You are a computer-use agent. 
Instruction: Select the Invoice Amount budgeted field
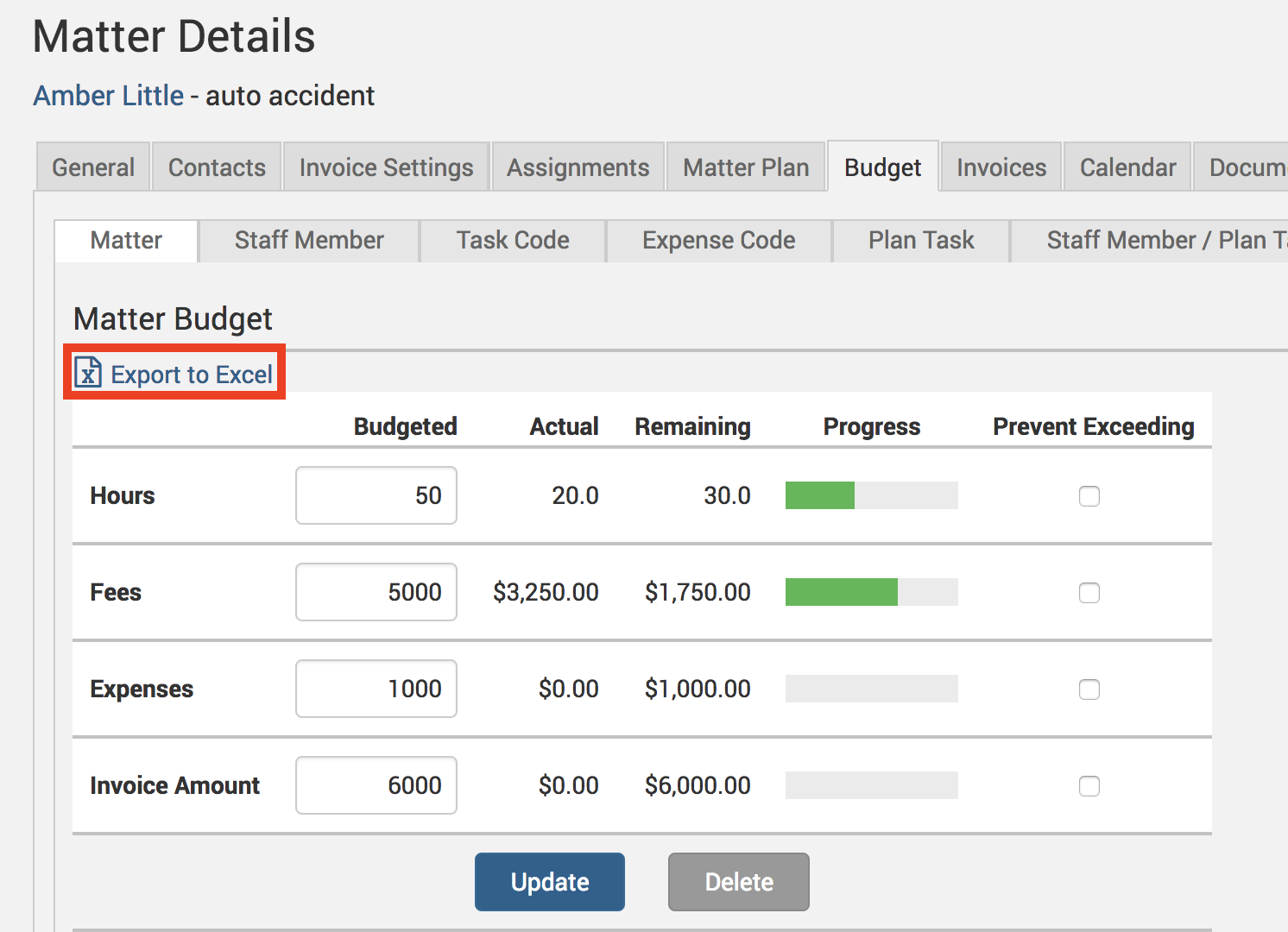click(x=376, y=785)
